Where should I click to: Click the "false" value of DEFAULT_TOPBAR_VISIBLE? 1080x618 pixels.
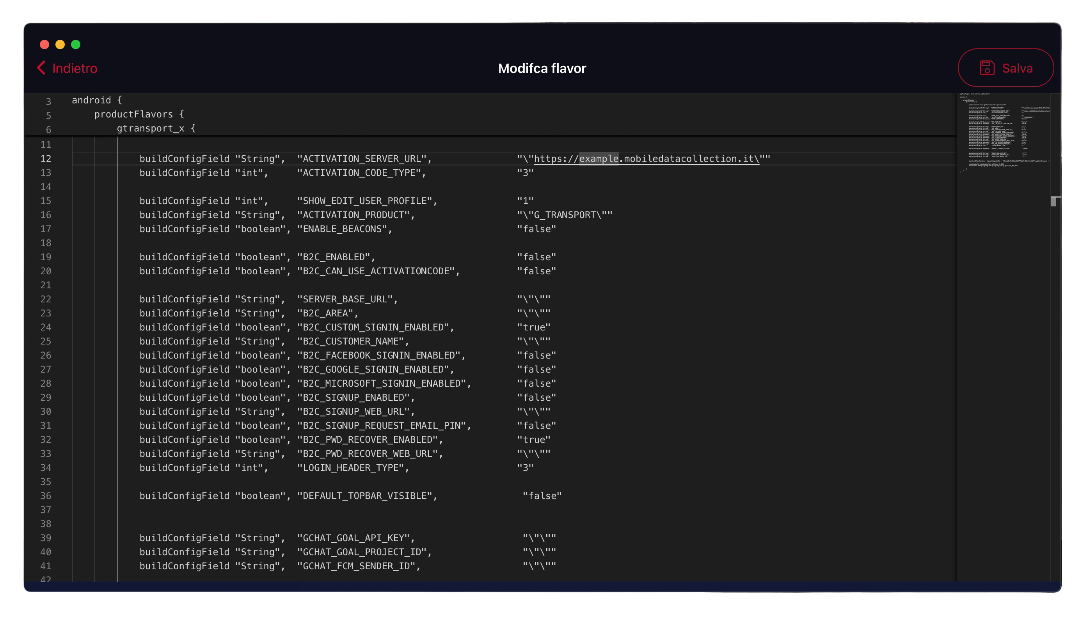(542, 496)
